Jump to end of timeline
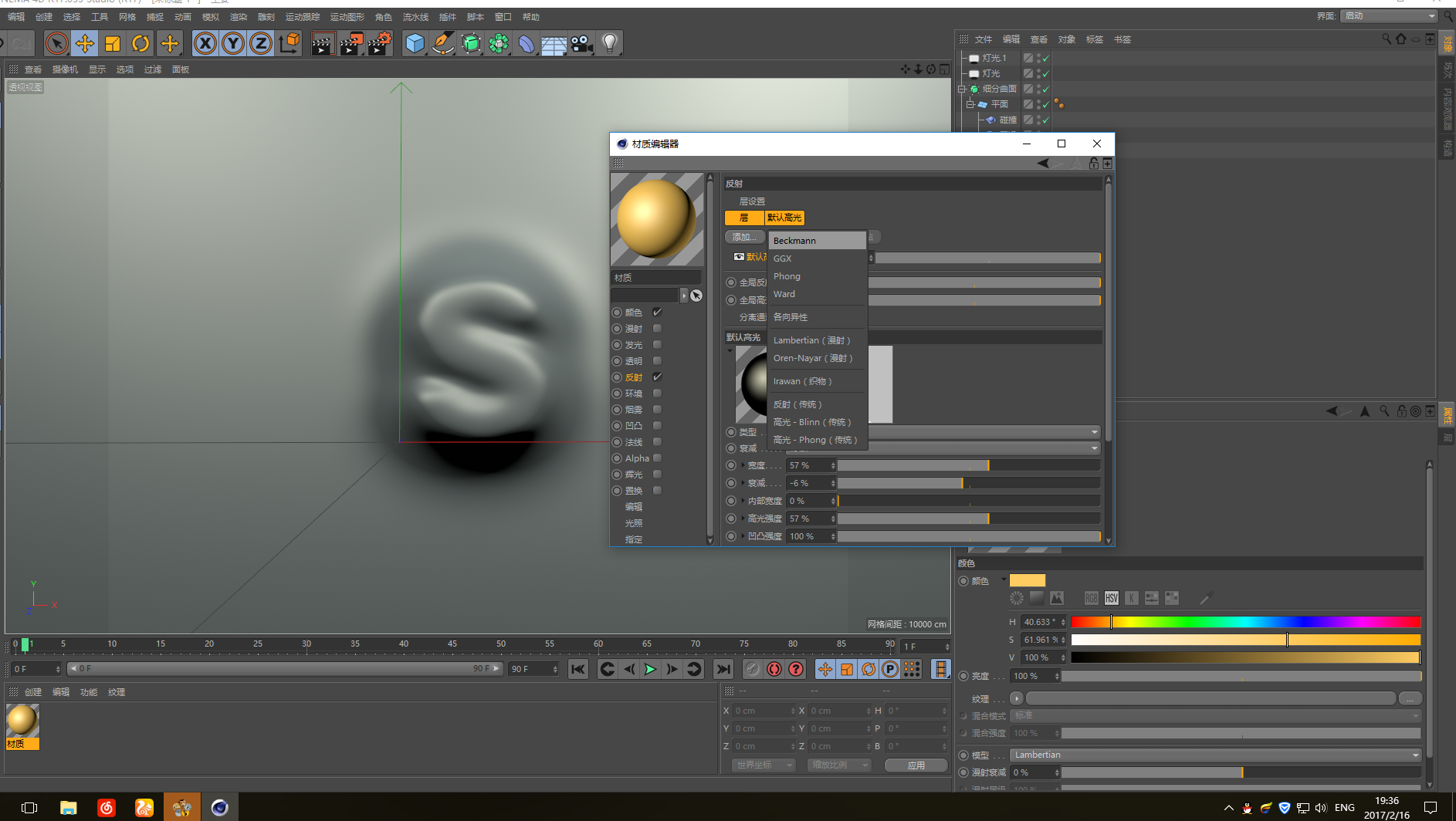This screenshot has width=1456, height=821. pyautogui.click(x=723, y=669)
